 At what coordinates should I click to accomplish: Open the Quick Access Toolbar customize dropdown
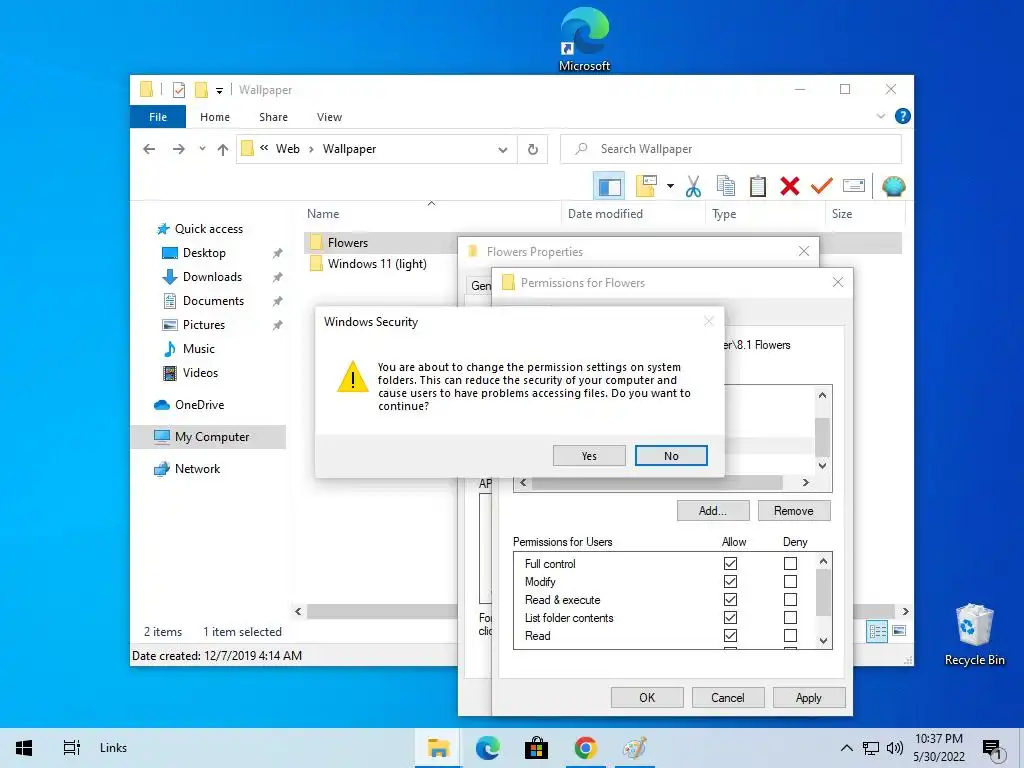pyautogui.click(x=219, y=90)
